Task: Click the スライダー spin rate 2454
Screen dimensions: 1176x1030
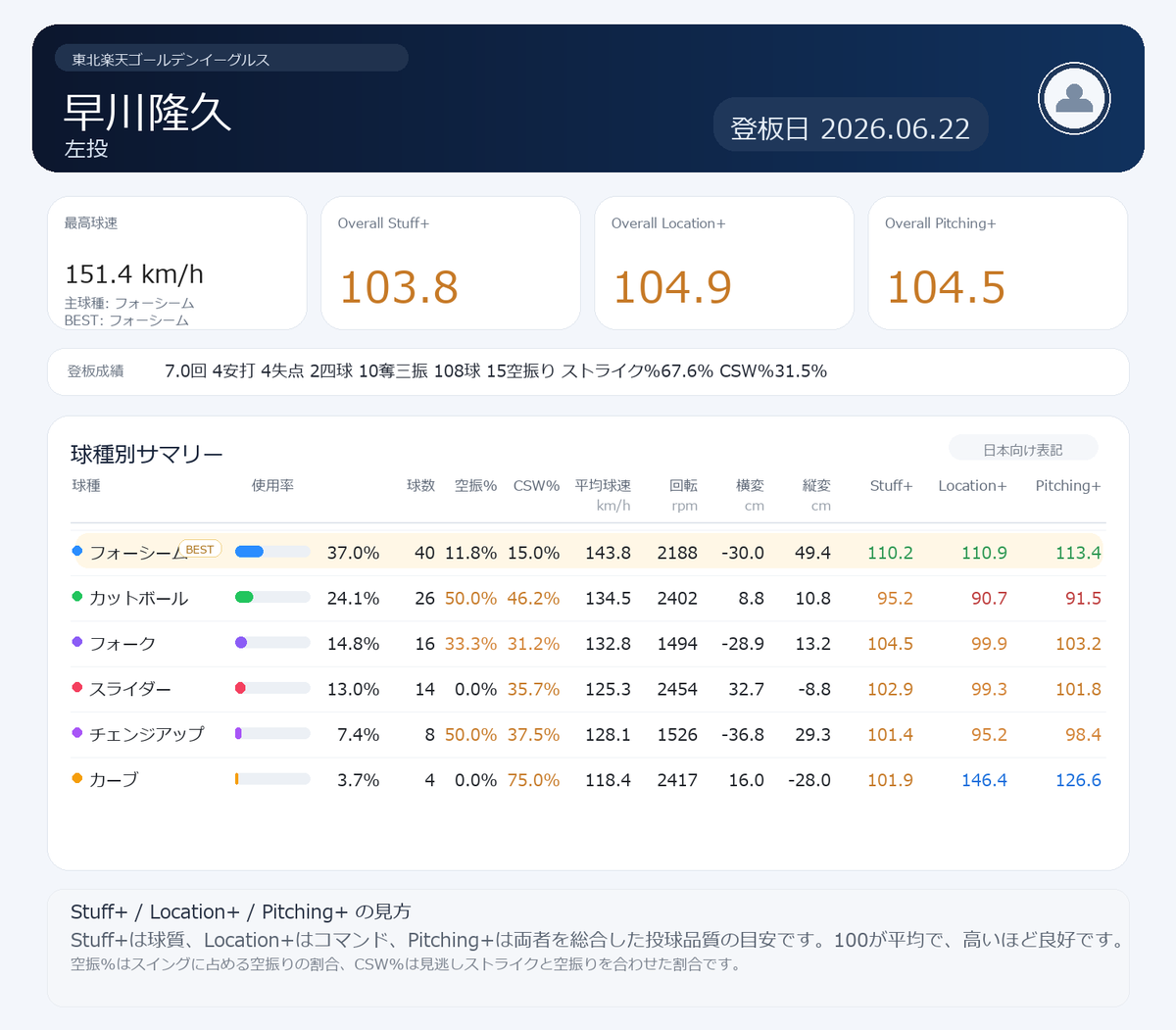Action: pos(677,689)
